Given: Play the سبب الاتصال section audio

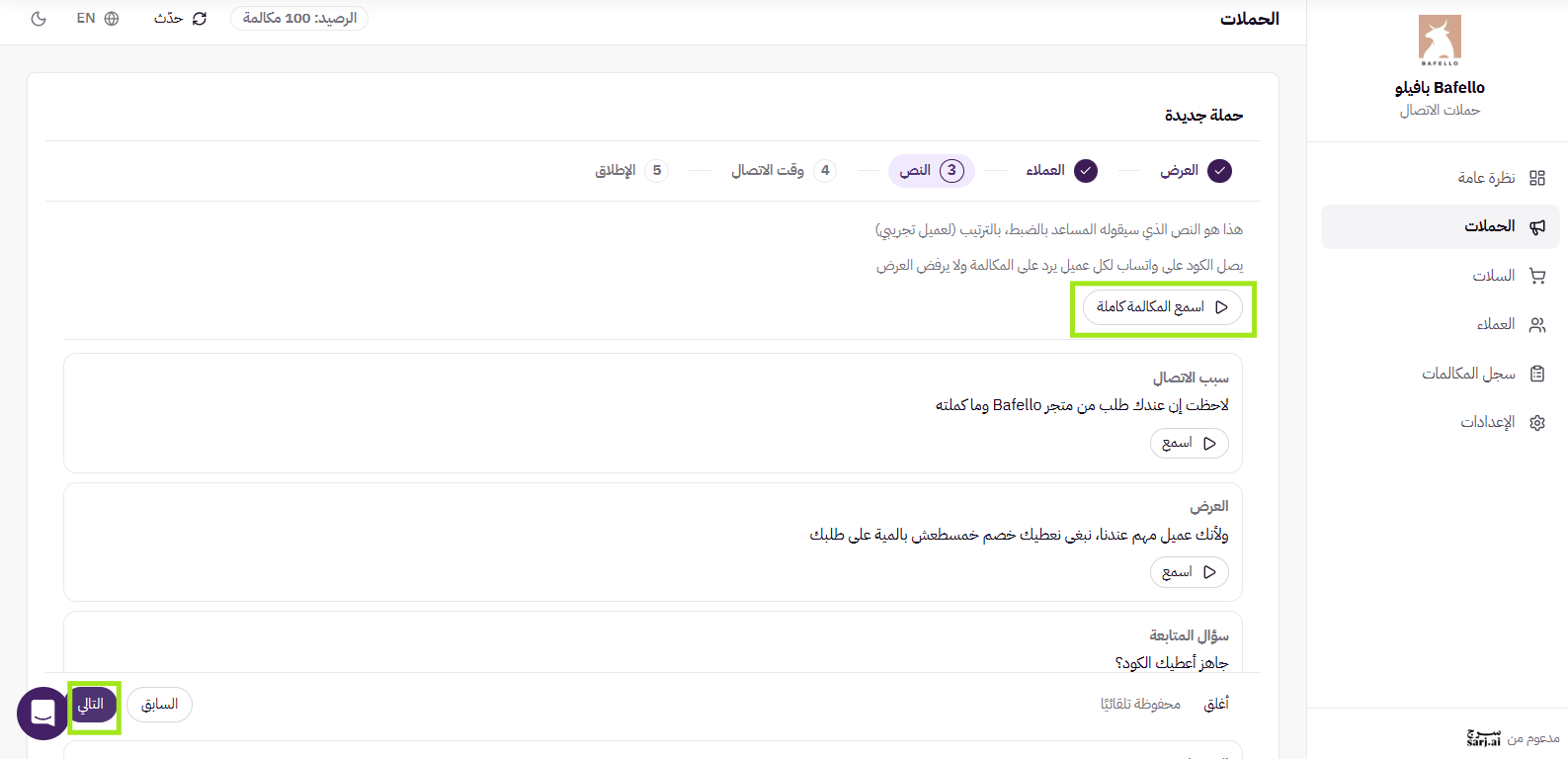Looking at the screenshot, I should click(1190, 444).
